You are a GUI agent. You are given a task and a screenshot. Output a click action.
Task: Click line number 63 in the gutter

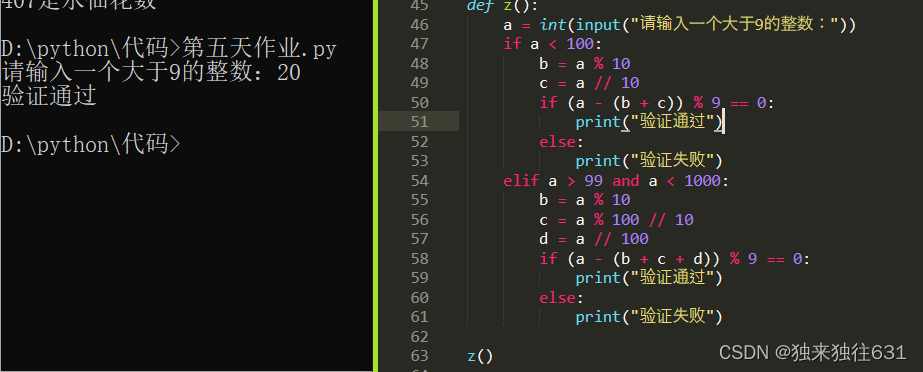419,356
